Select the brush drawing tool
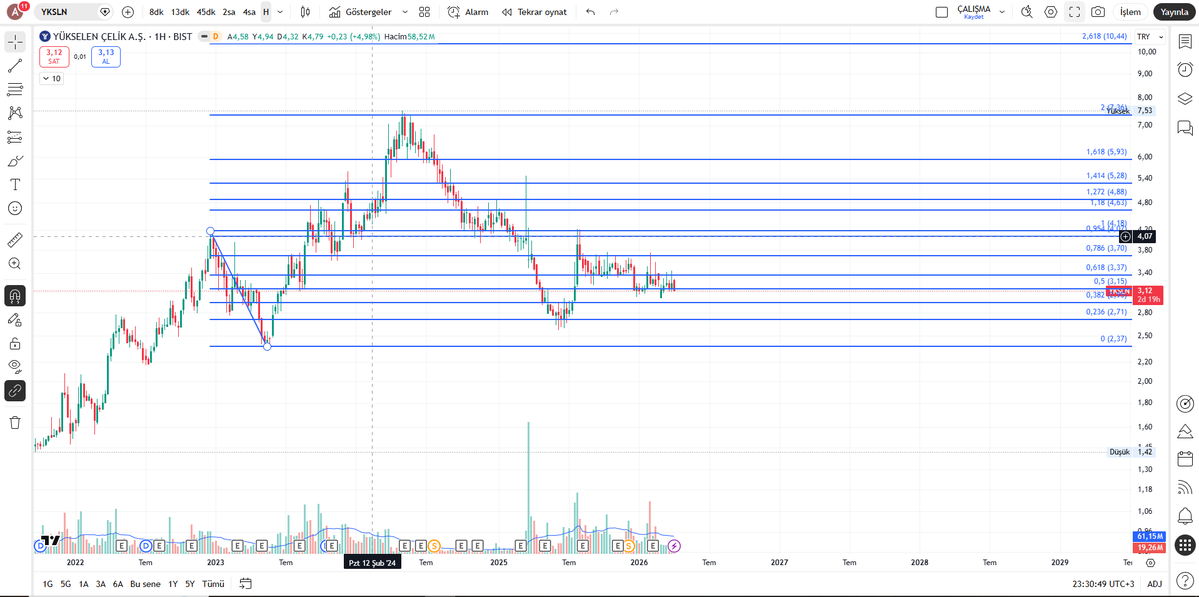This screenshot has height=597, width=1199. point(15,161)
